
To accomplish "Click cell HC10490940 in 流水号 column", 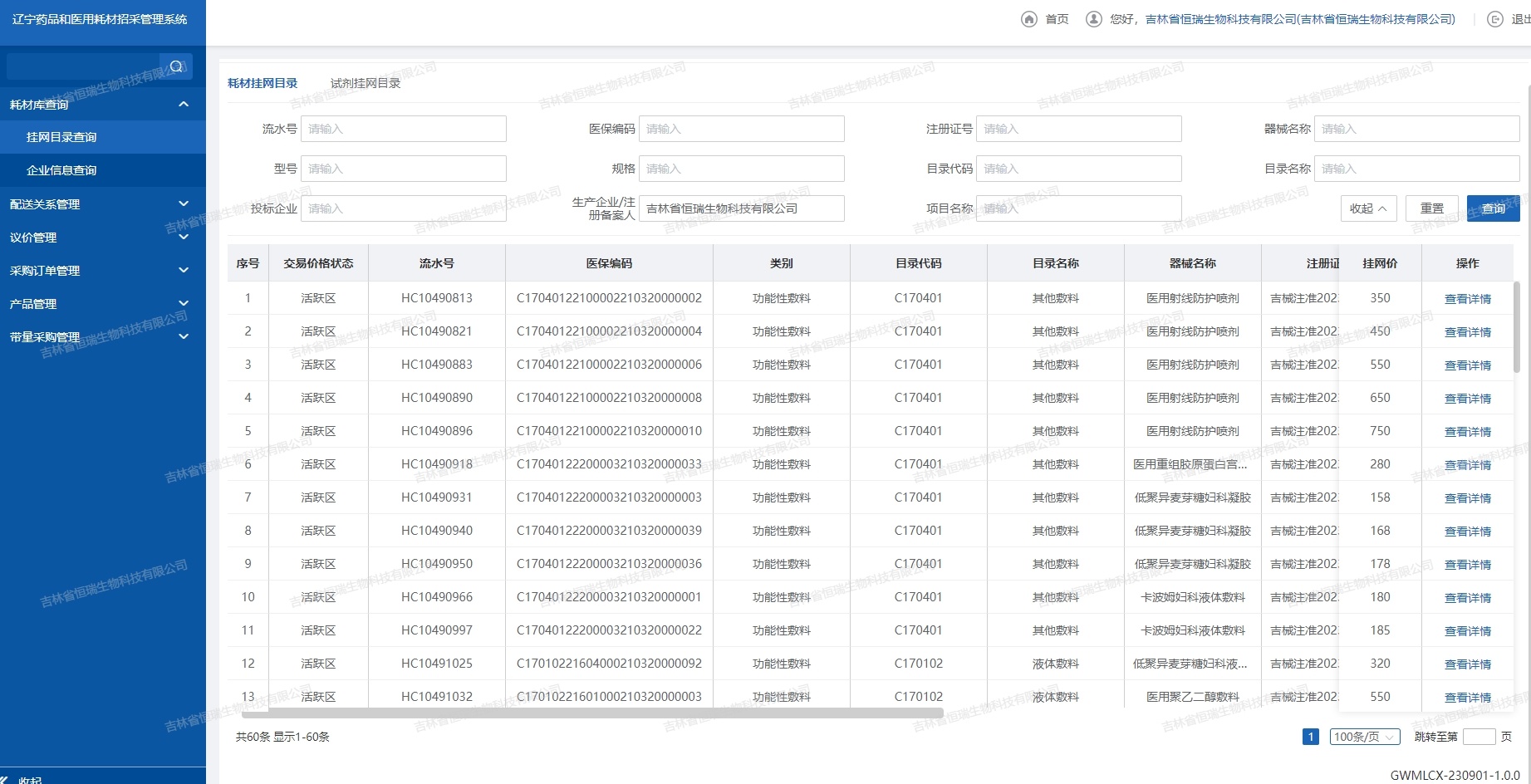I will click(x=437, y=531).
